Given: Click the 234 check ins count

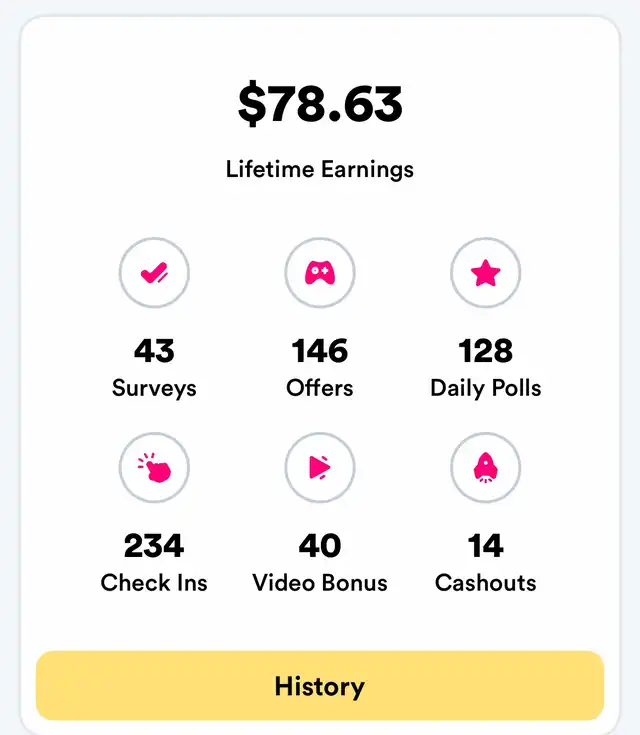Looking at the screenshot, I should [x=154, y=546].
